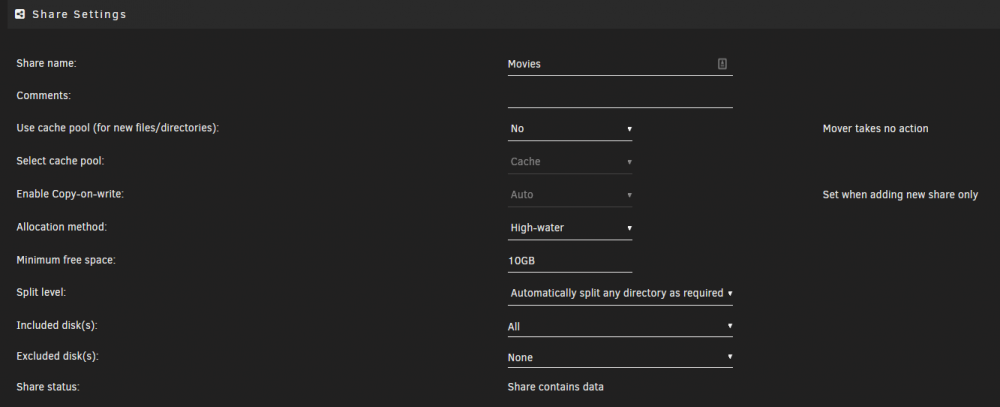Click the icon inside Share name field
The width and height of the screenshot is (1000, 407).
pyautogui.click(x=722, y=64)
